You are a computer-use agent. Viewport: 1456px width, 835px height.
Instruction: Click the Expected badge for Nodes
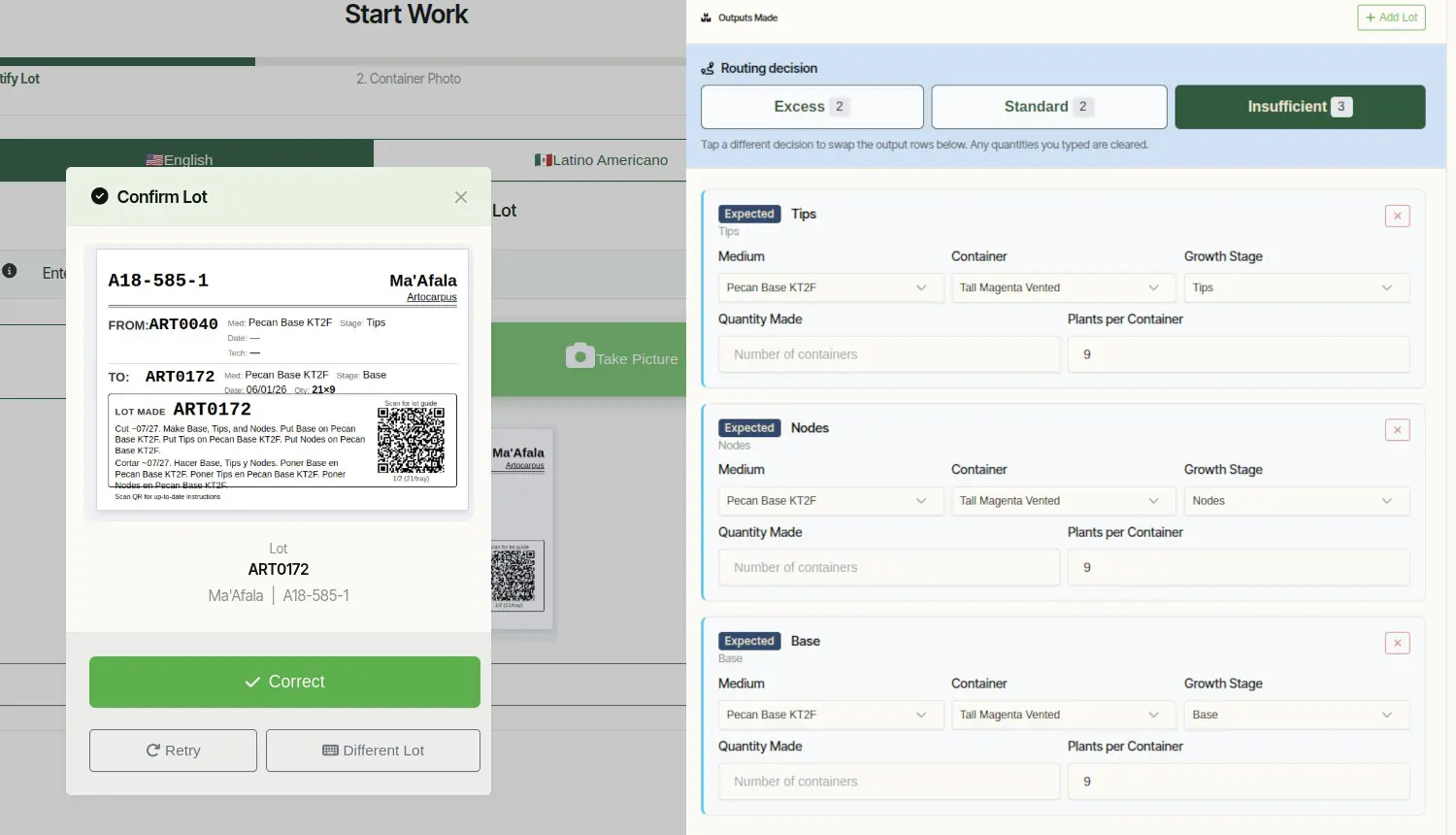(749, 427)
